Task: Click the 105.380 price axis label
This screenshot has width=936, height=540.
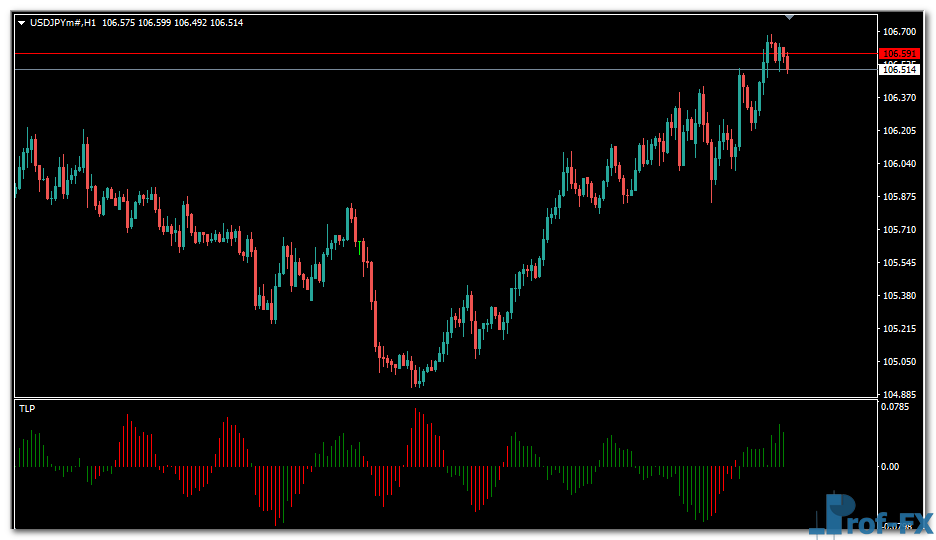Action: (900, 296)
